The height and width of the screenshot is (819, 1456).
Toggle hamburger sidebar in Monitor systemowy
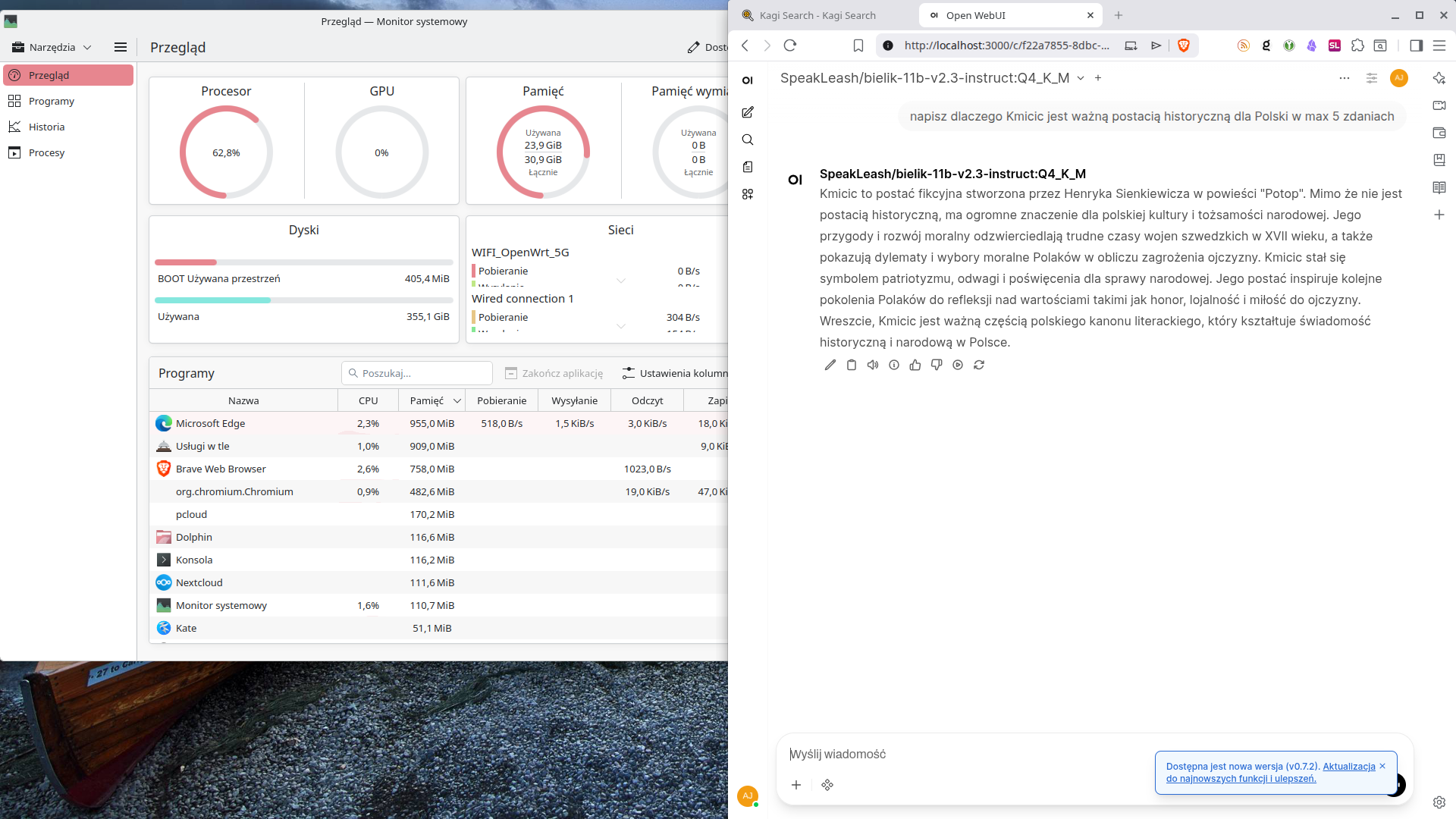pyautogui.click(x=120, y=47)
